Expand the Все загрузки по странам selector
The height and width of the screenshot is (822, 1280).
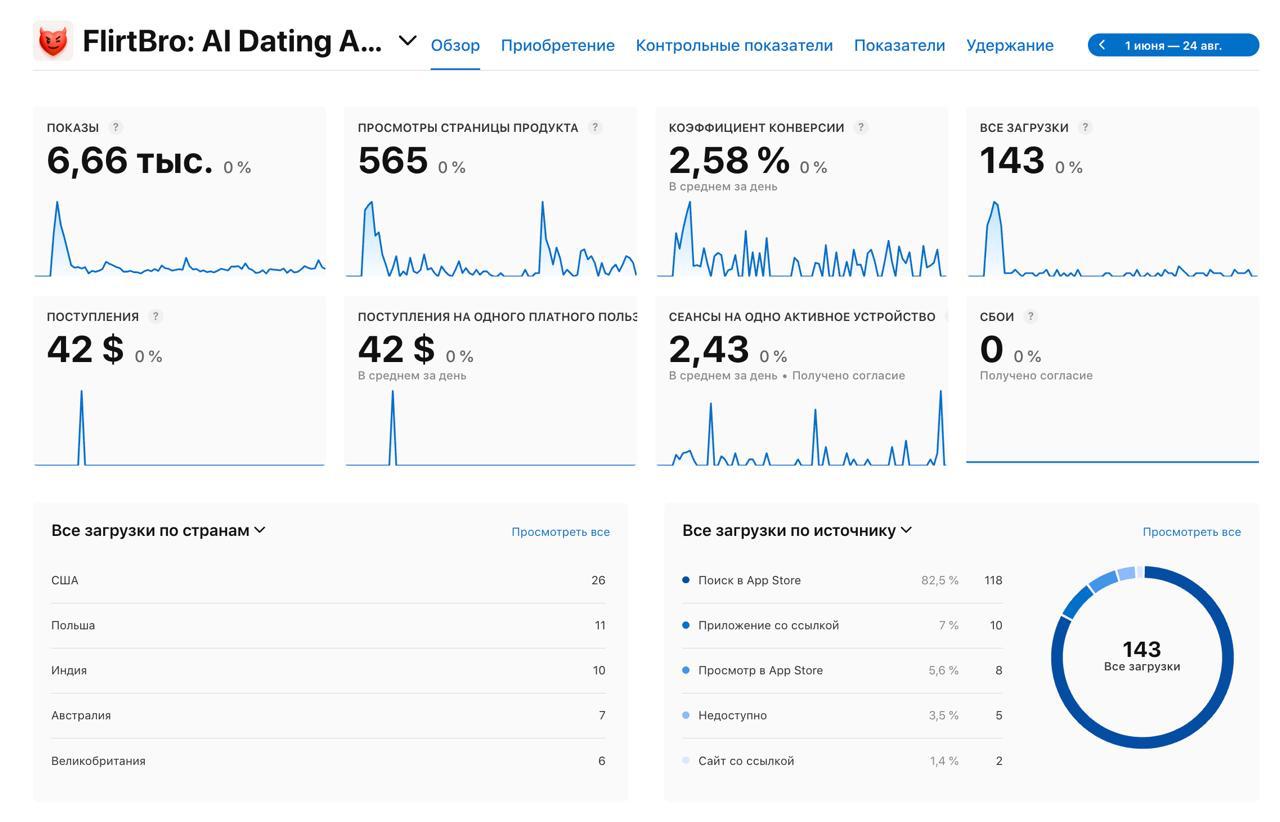click(x=260, y=530)
